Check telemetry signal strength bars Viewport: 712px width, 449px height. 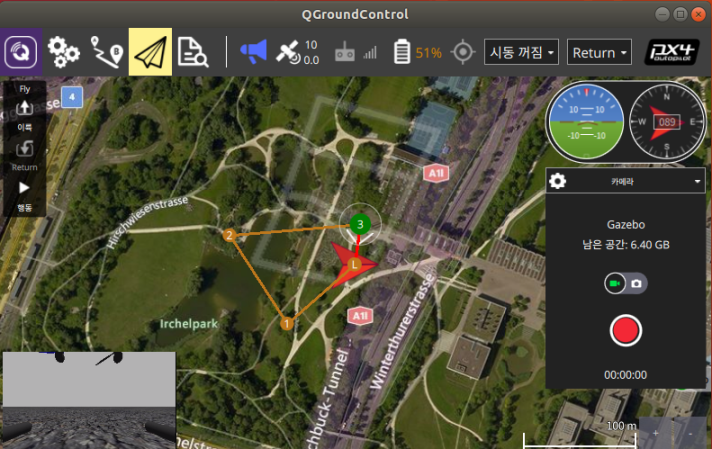[370, 53]
